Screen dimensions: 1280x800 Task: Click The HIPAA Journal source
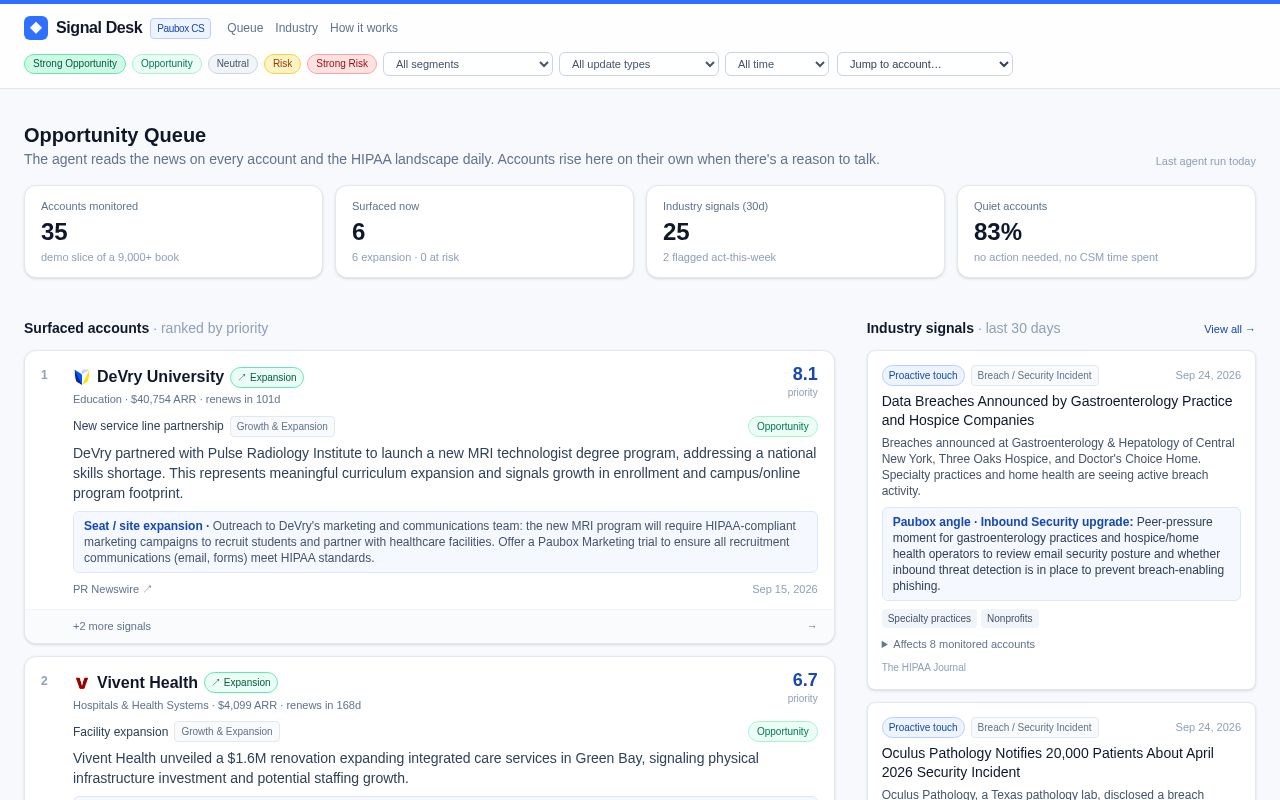click(x=924, y=667)
